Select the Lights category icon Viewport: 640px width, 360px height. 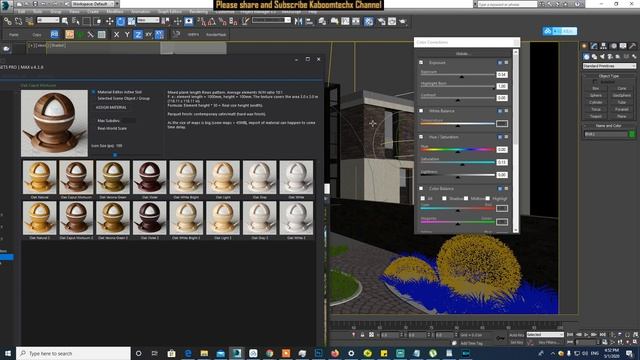pyautogui.click(x=602, y=57)
